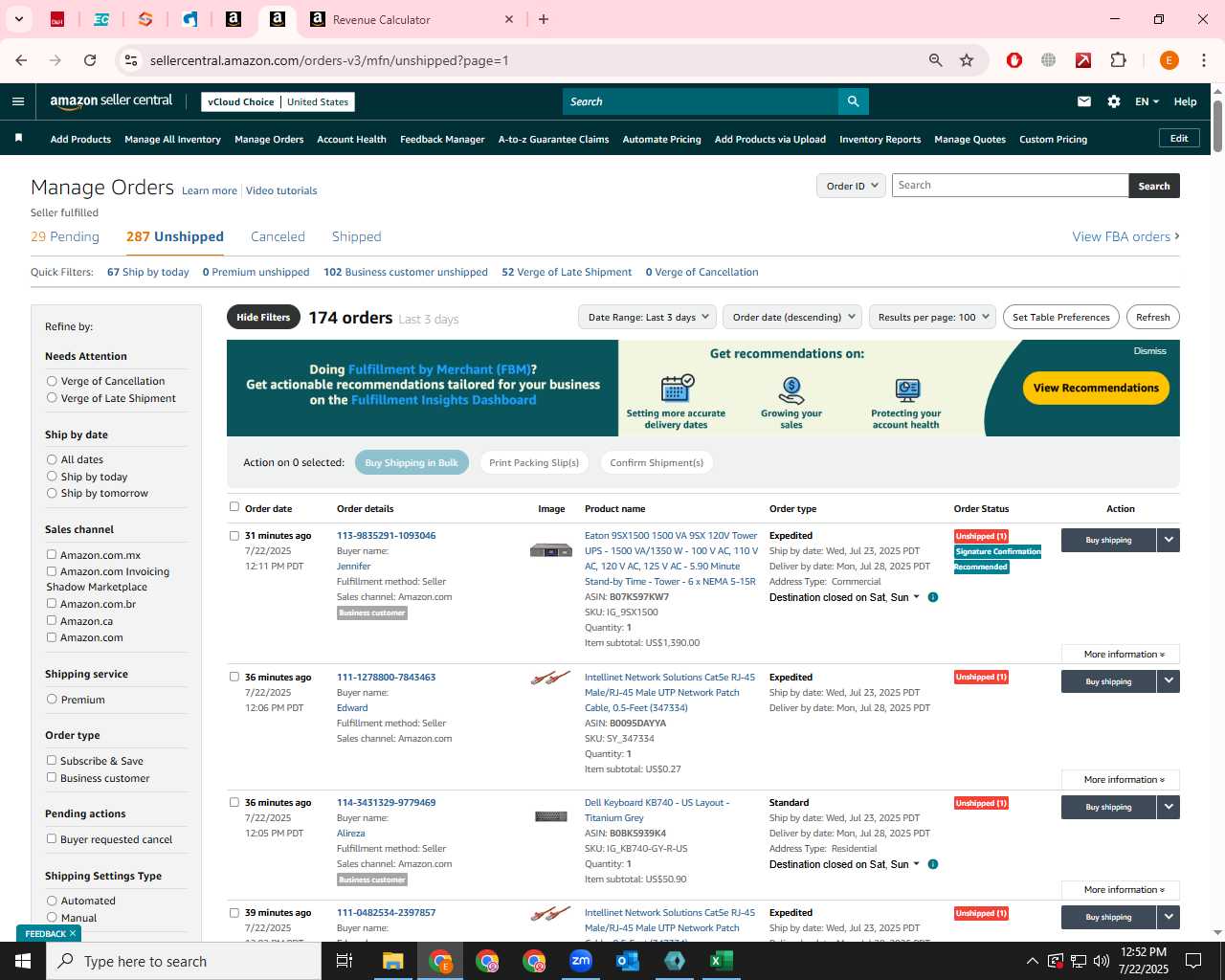Expand More information for Dell Keyboard order
The image size is (1225, 980).
point(1121,890)
